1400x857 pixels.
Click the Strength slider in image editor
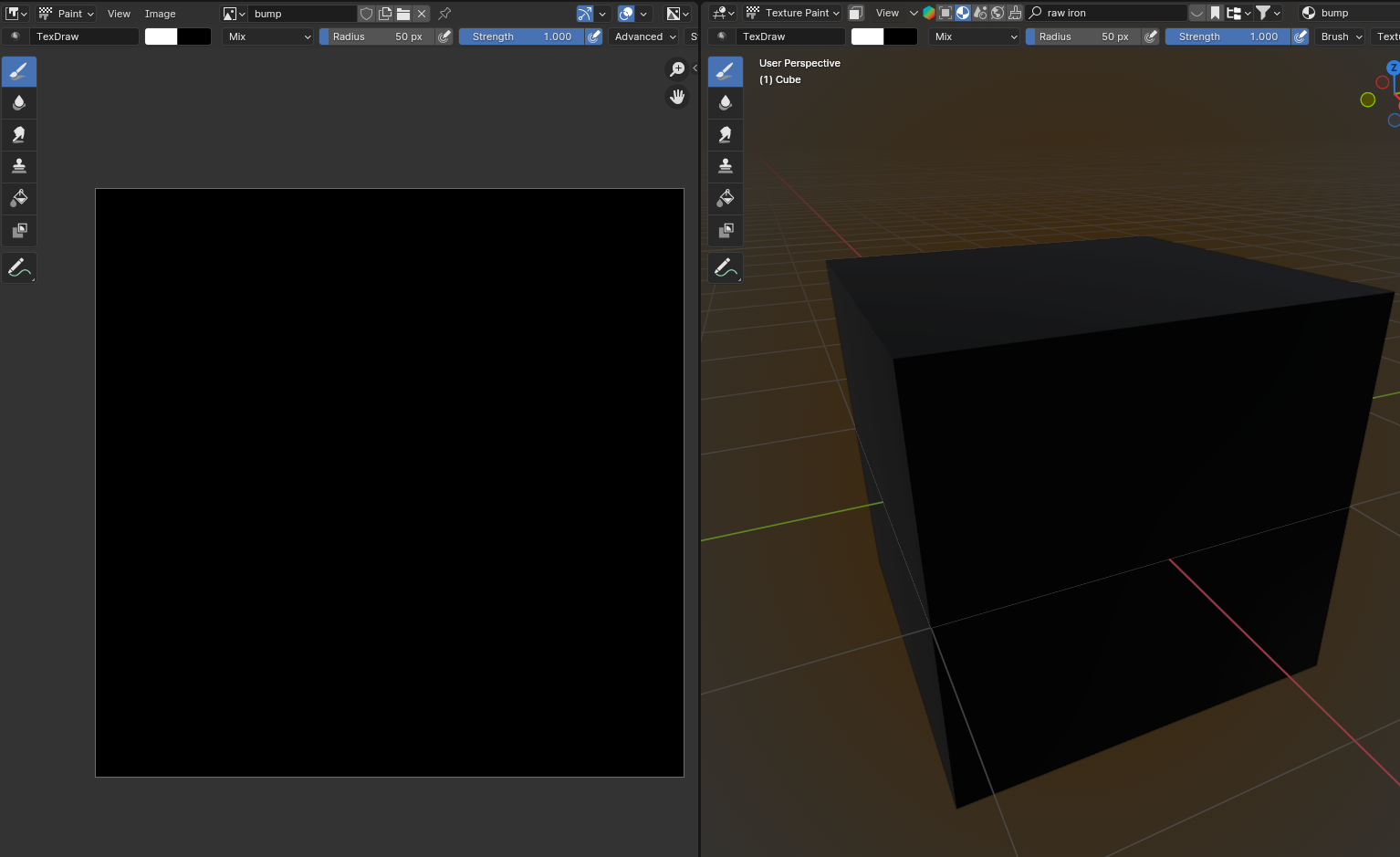pyautogui.click(x=522, y=37)
